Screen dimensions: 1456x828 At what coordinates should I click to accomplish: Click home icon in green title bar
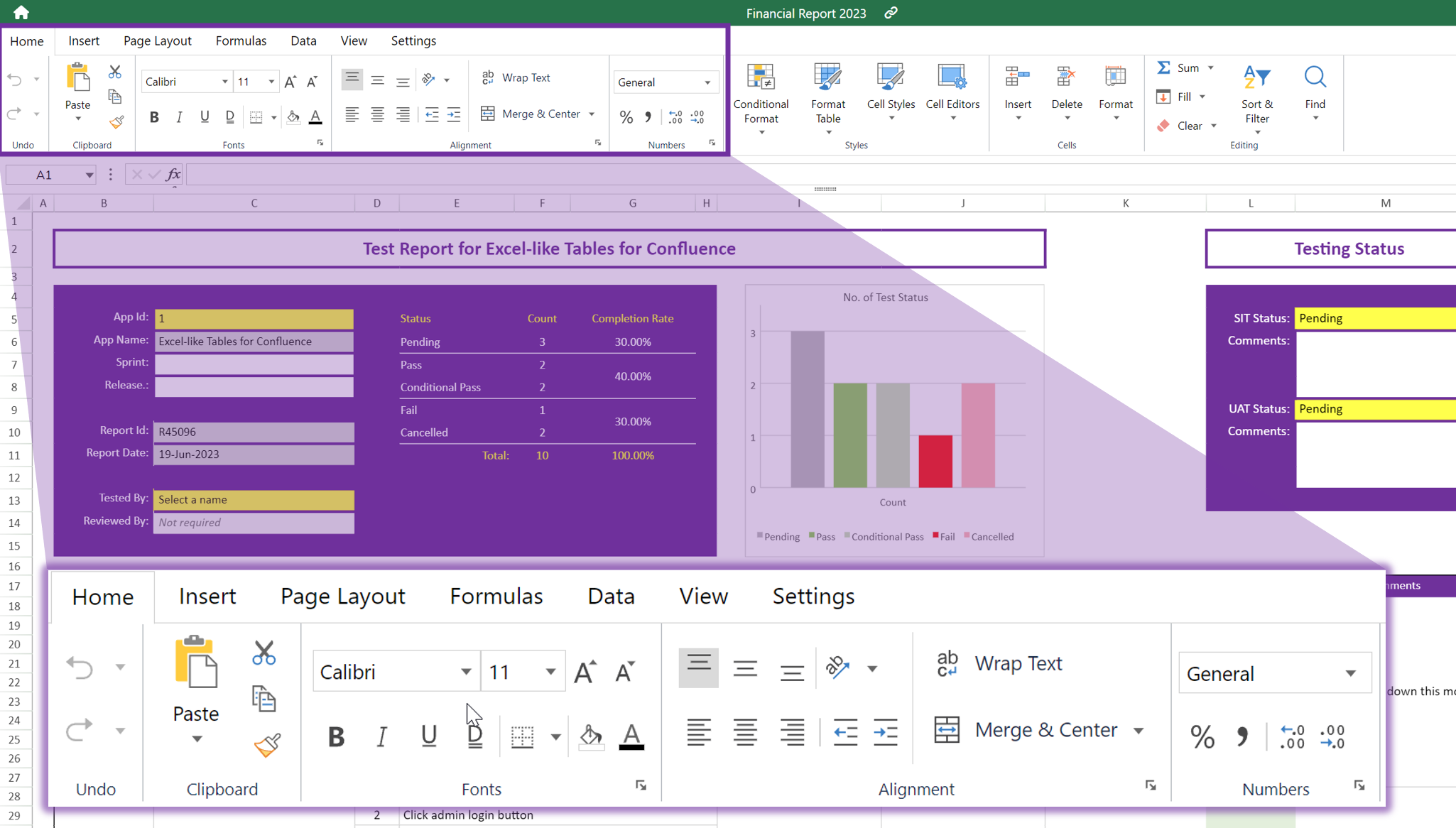point(21,13)
